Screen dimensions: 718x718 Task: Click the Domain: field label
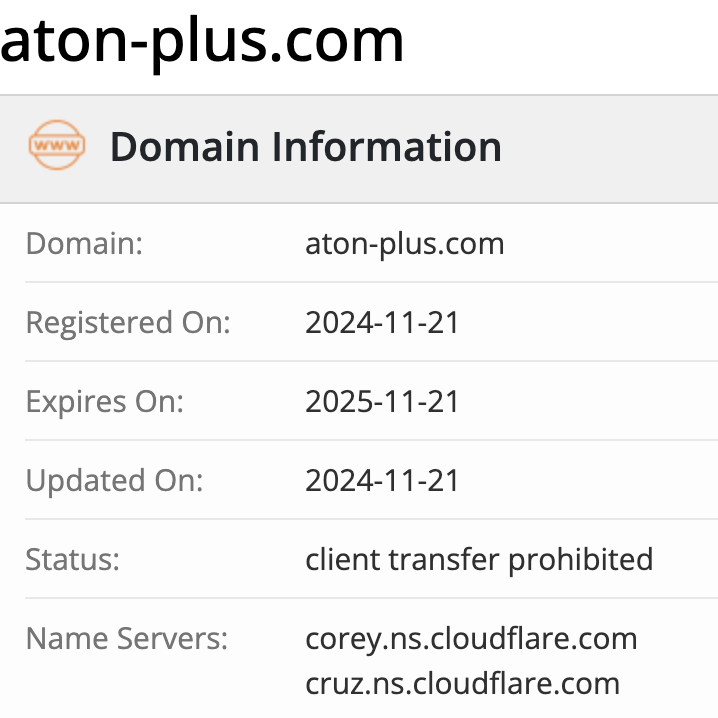84,243
